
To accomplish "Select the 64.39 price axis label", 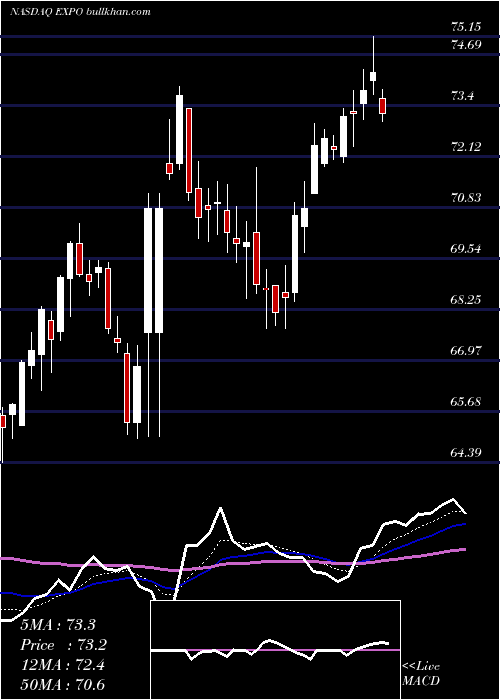I will [466, 452].
